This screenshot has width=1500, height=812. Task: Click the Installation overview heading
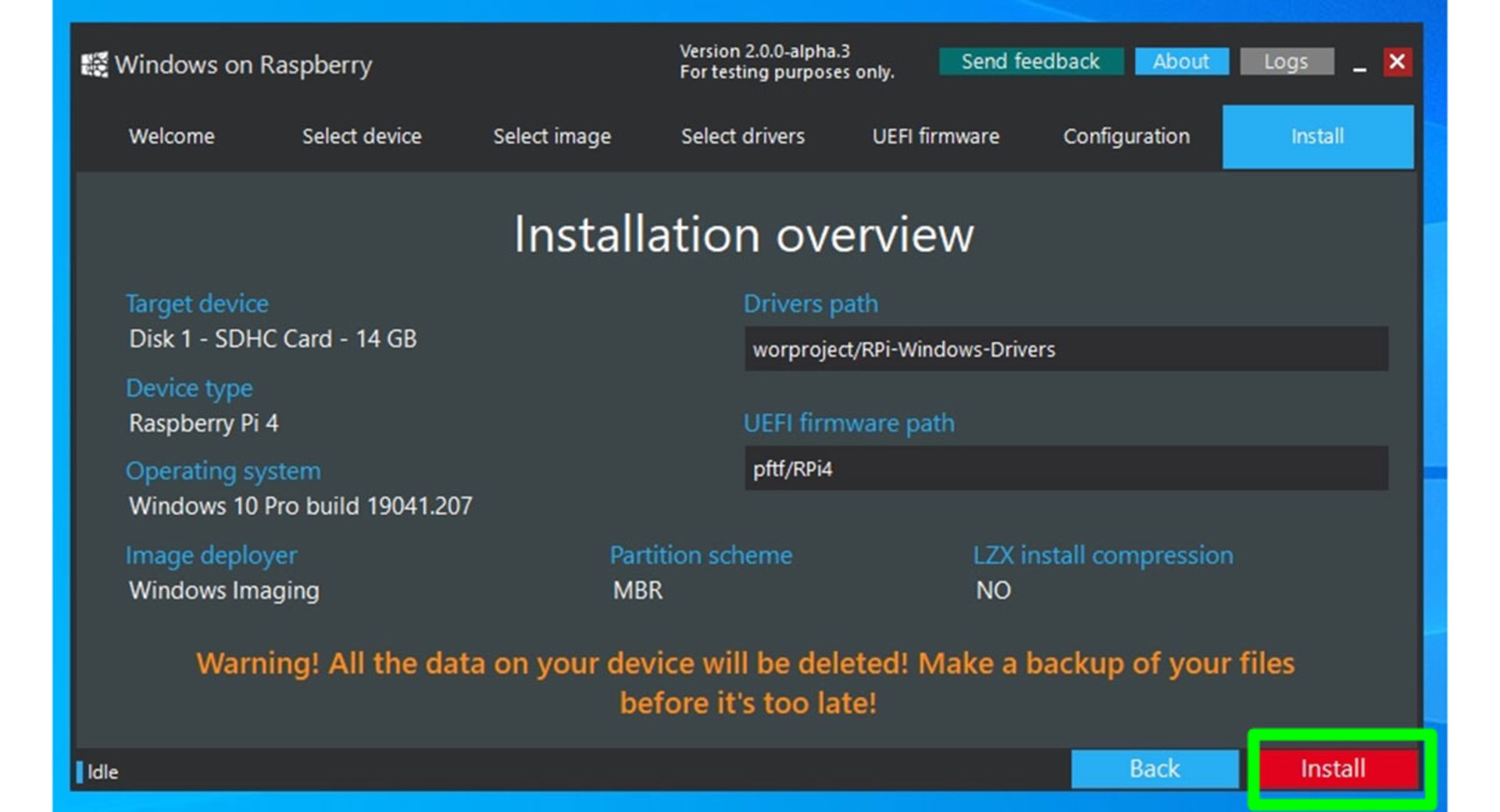(x=743, y=234)
